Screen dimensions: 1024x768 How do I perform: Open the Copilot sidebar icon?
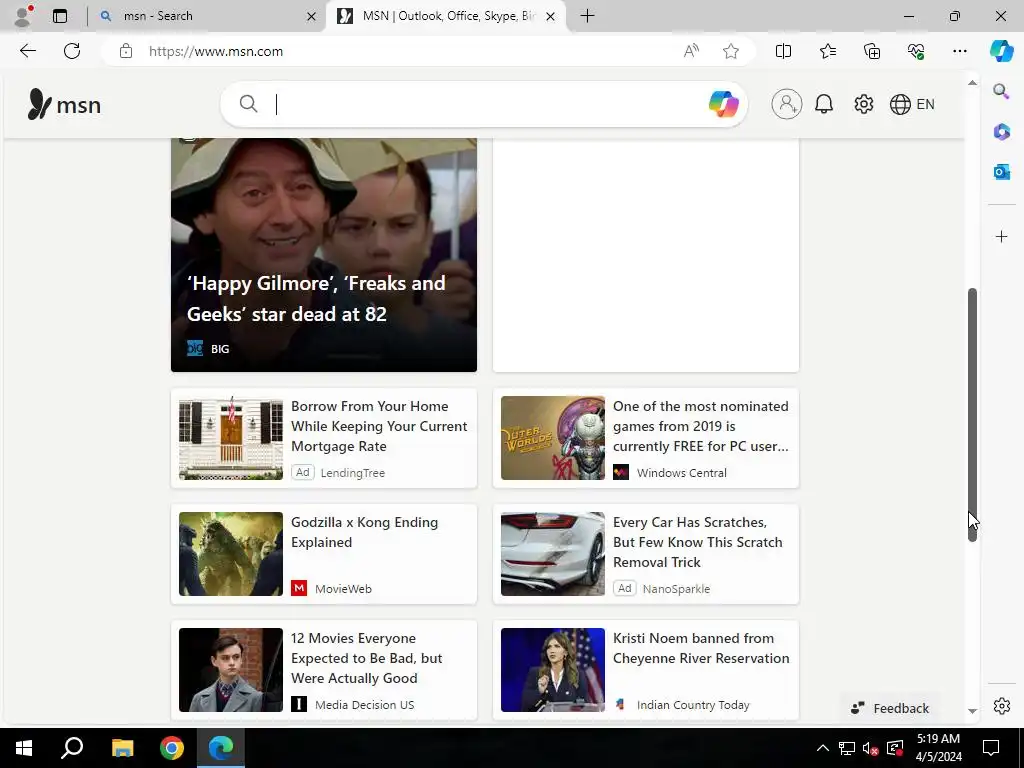pos(1001,51)
